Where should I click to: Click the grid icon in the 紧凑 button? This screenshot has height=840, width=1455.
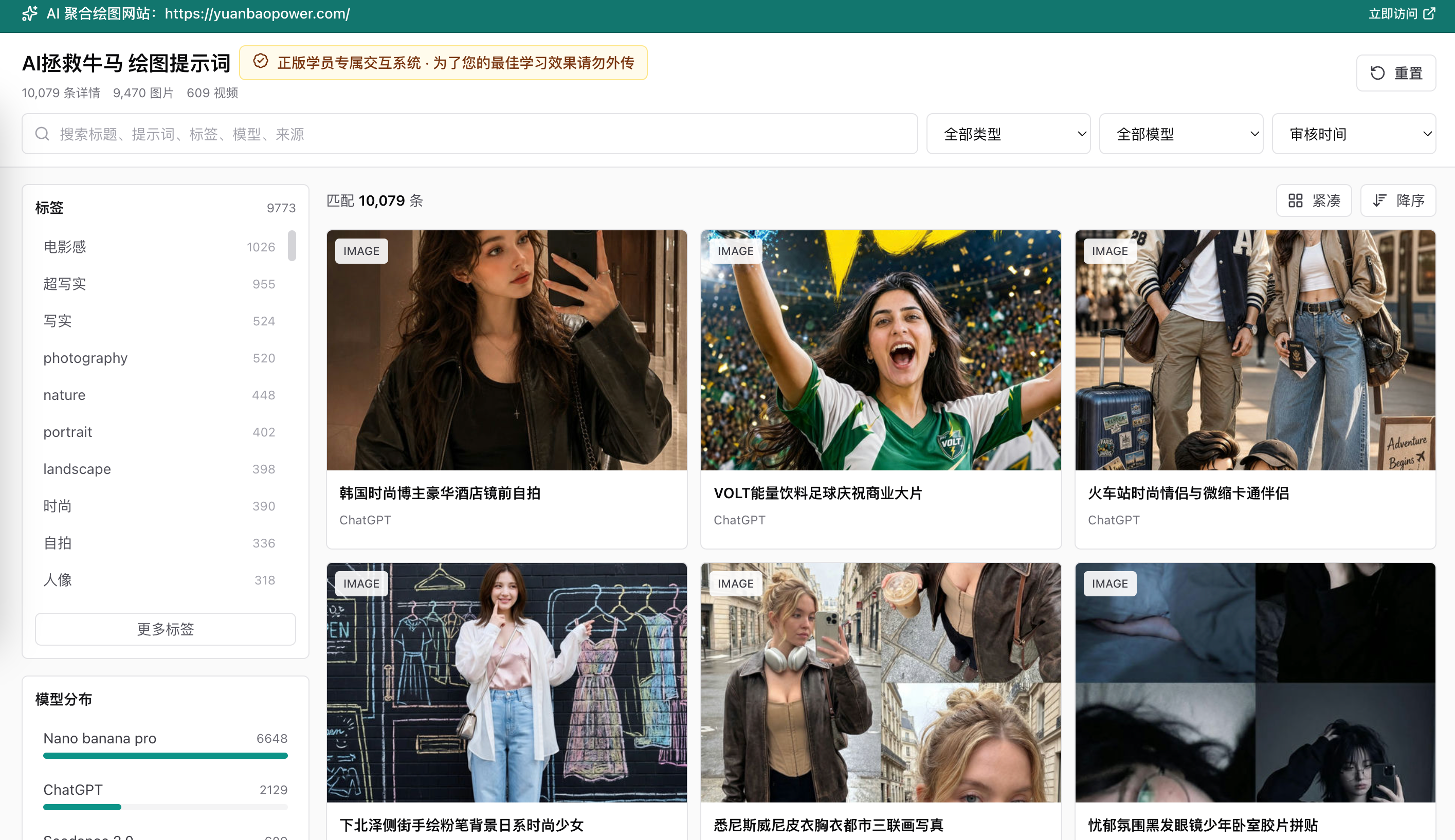coord(1295,200)
